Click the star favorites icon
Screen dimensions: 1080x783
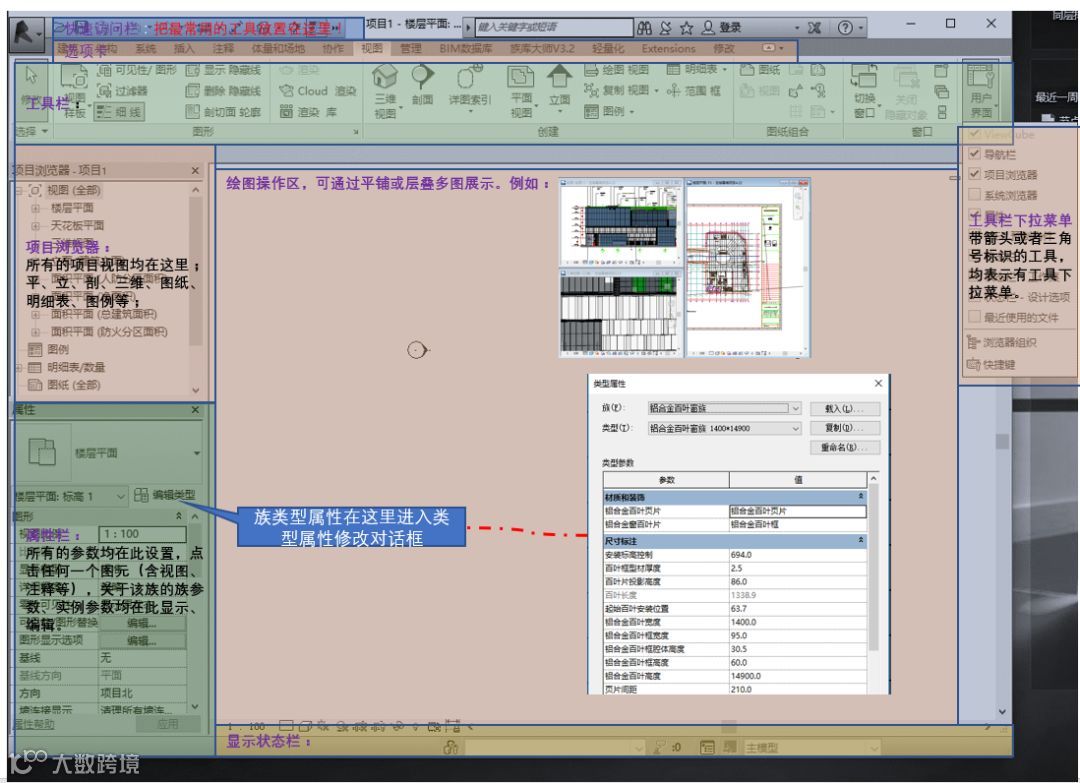point(687,28)
